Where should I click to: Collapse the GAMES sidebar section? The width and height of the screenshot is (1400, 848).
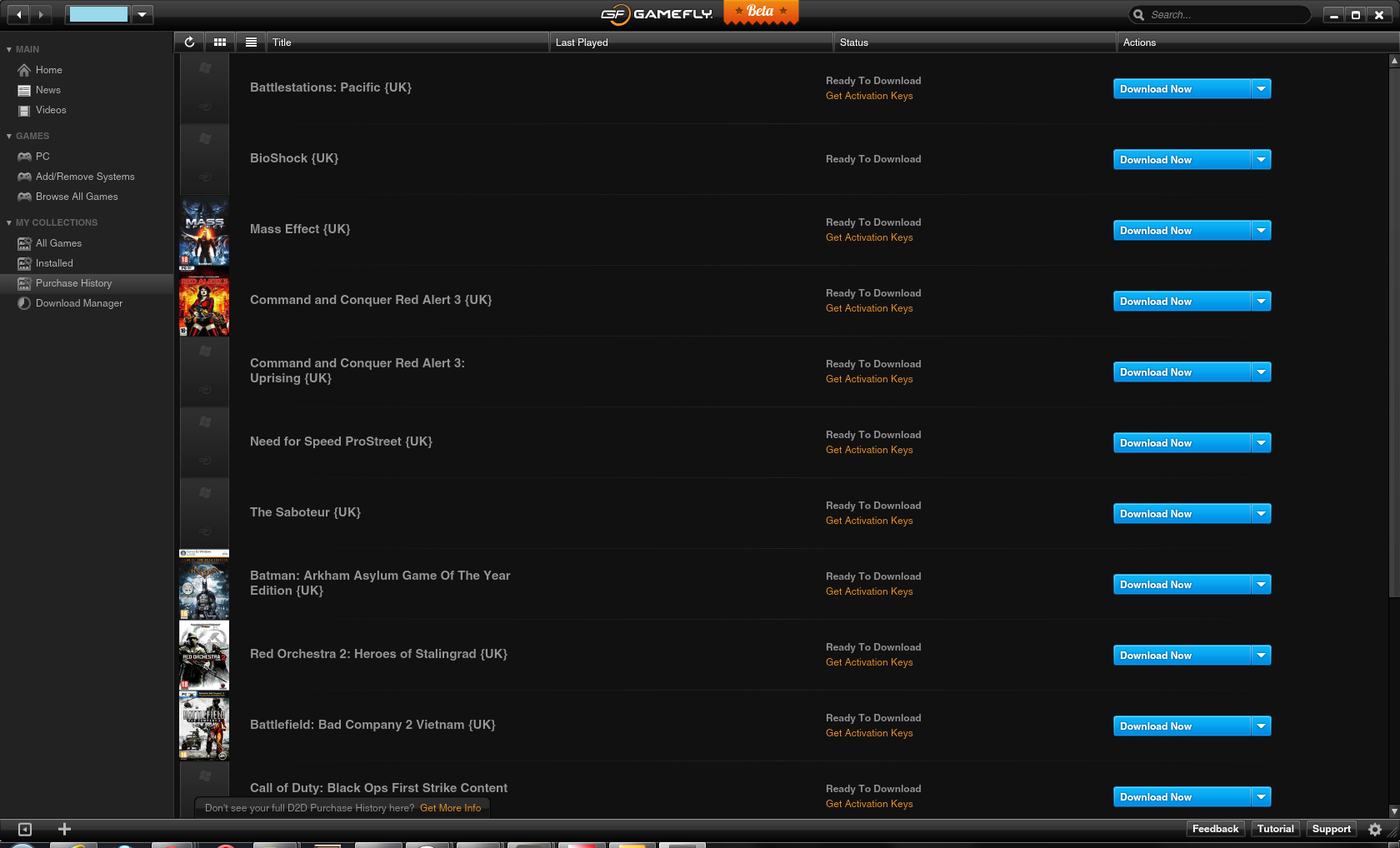(x=9, y=137)
